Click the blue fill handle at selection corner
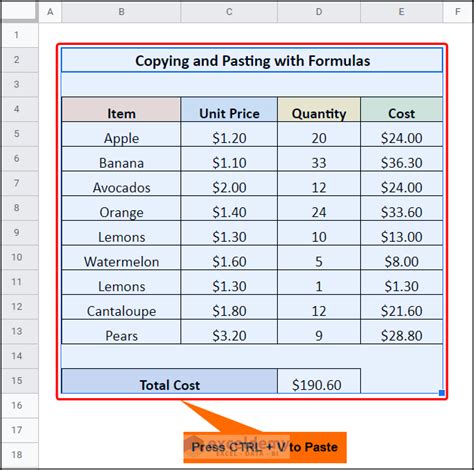Screen dimensions: 474x470 point(442,393)
